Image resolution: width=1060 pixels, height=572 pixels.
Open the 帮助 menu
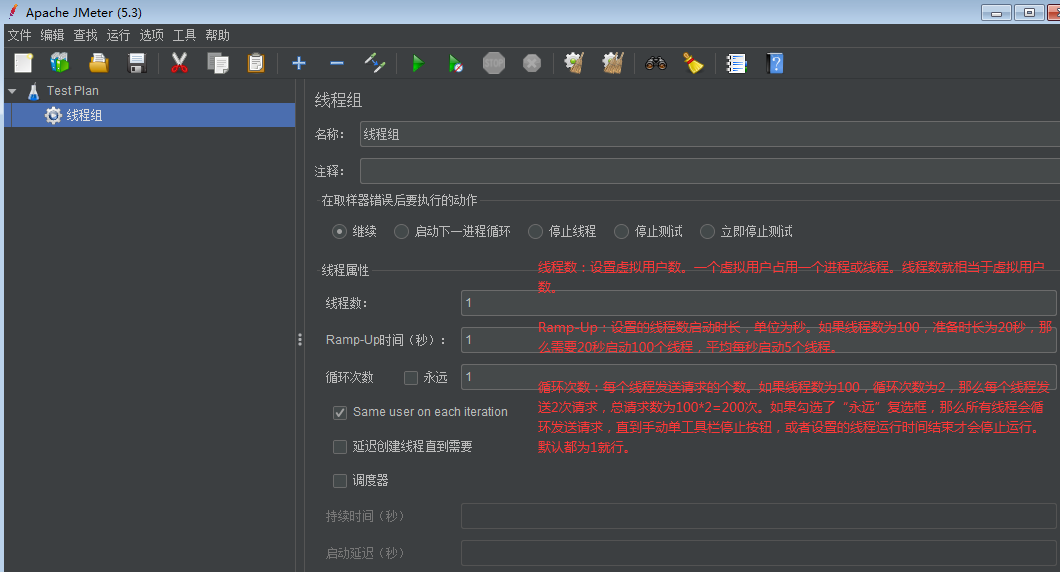pos(218,35)
